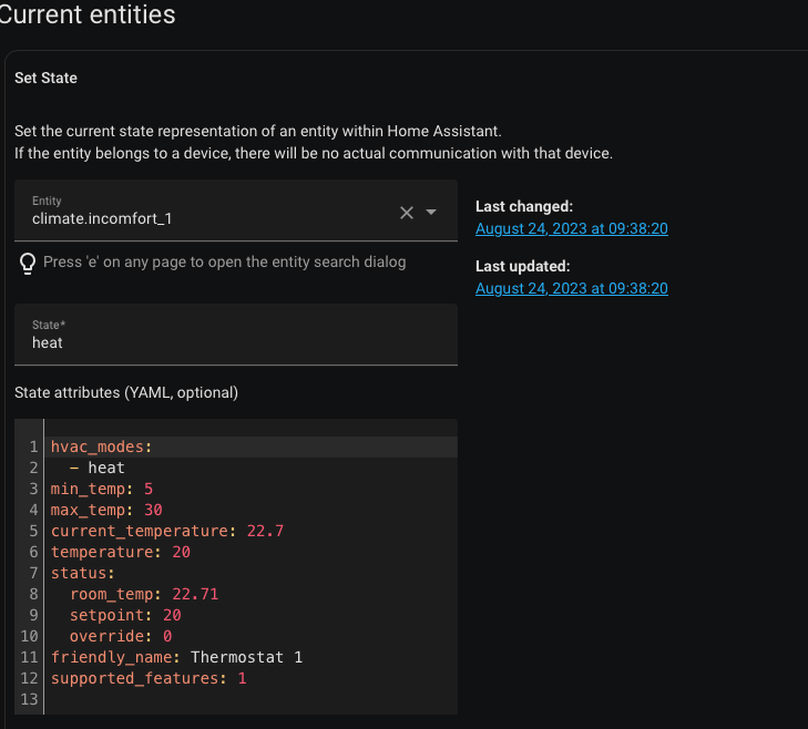Open the Last updated timestamp link
Image resolution: width=808 pixels, height=729 pixels.
[571, 288]
